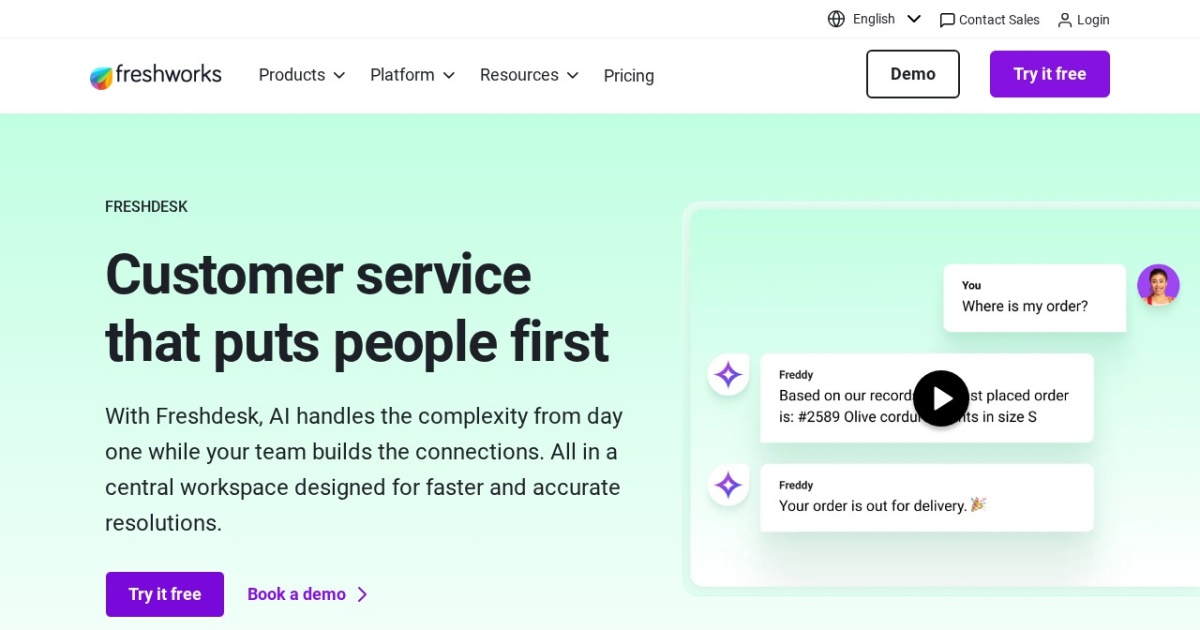1200x630 pixels.
Task: Select the Pricing menu item
Action: click(628, 75)
